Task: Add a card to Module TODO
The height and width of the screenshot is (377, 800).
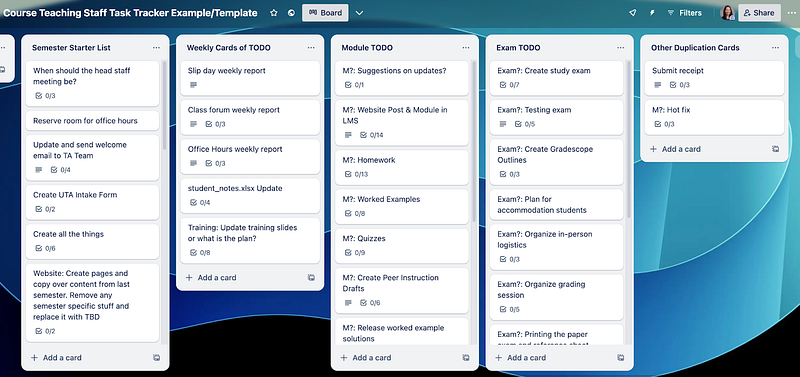Action: click(366, 358)
